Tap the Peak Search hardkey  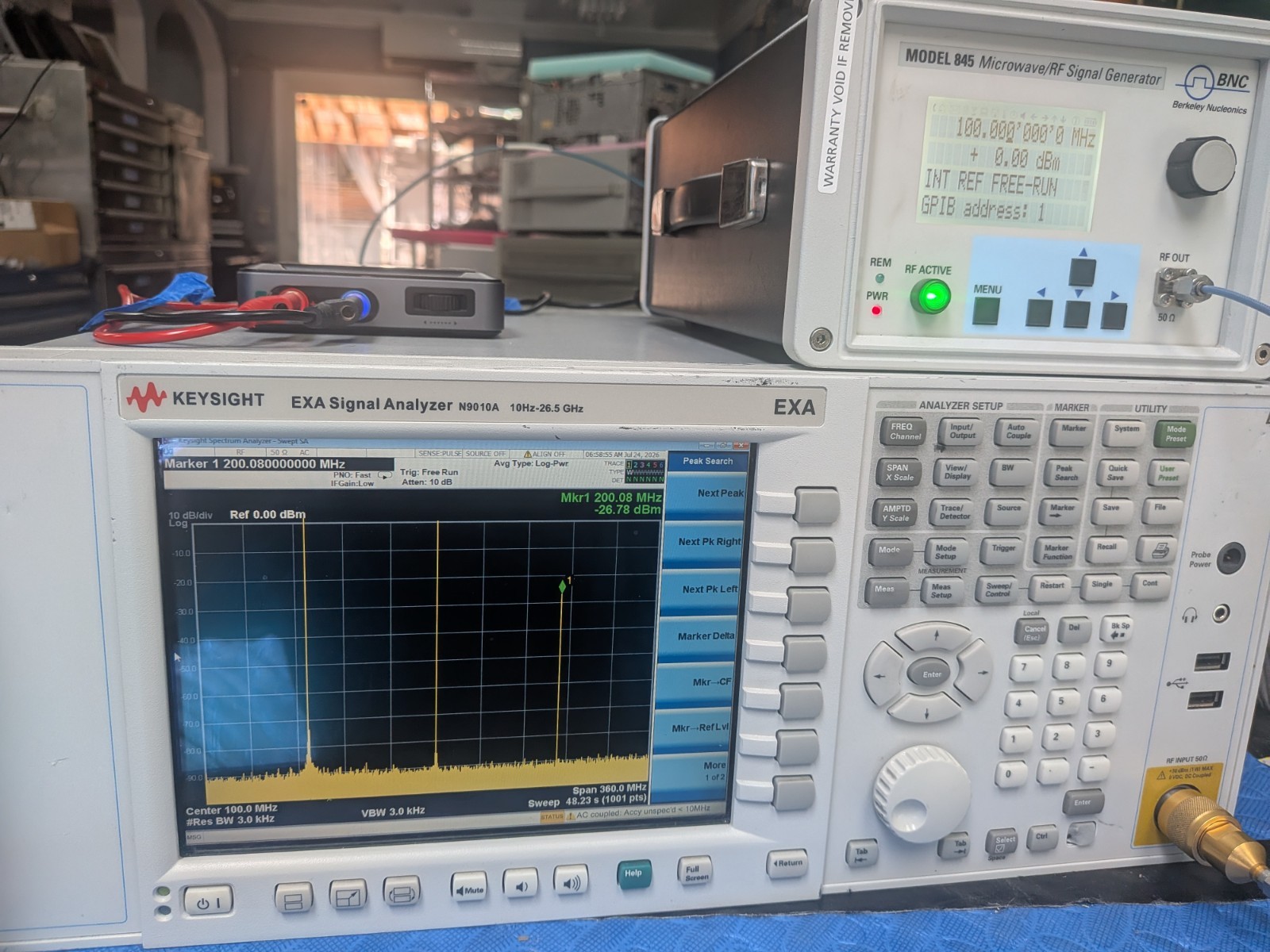tap(1065, 472)
